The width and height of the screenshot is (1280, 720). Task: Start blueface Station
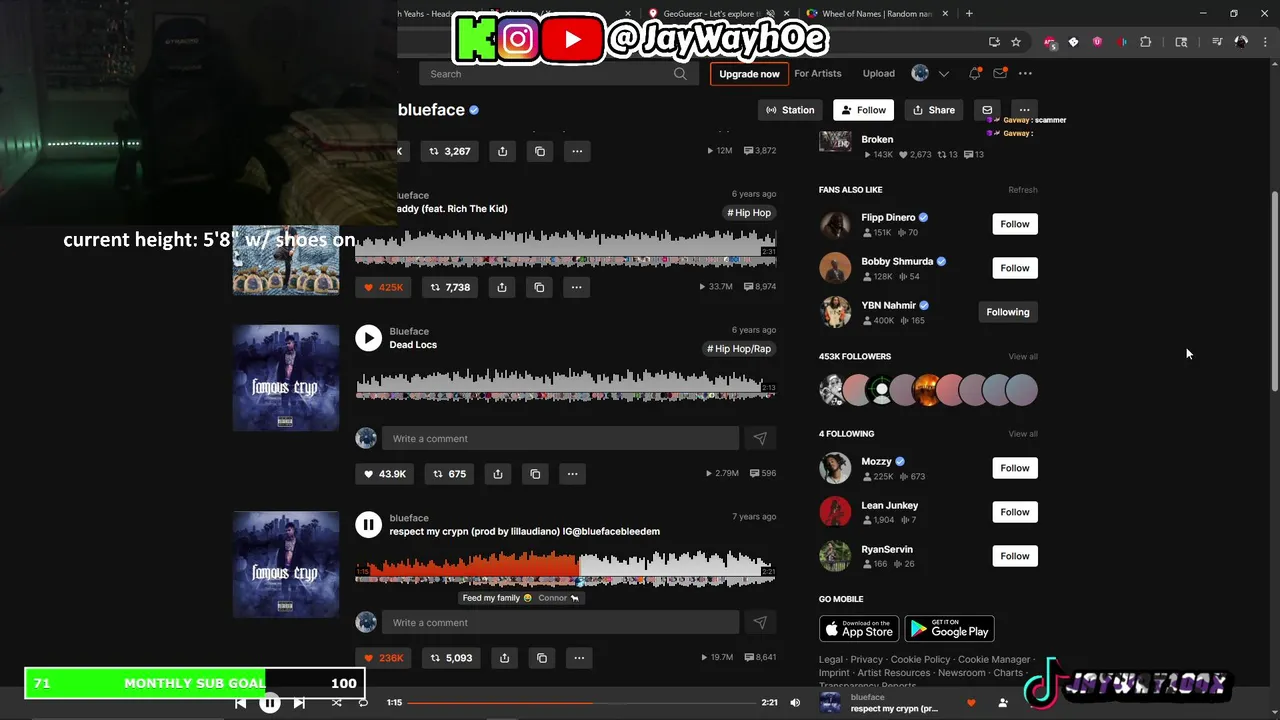pos(790,110)
